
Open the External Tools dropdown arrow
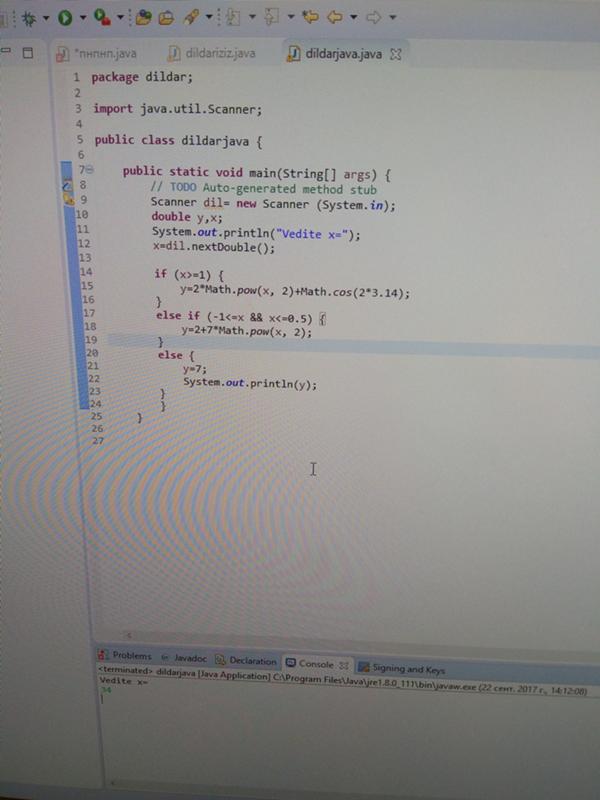coord(120,17)
